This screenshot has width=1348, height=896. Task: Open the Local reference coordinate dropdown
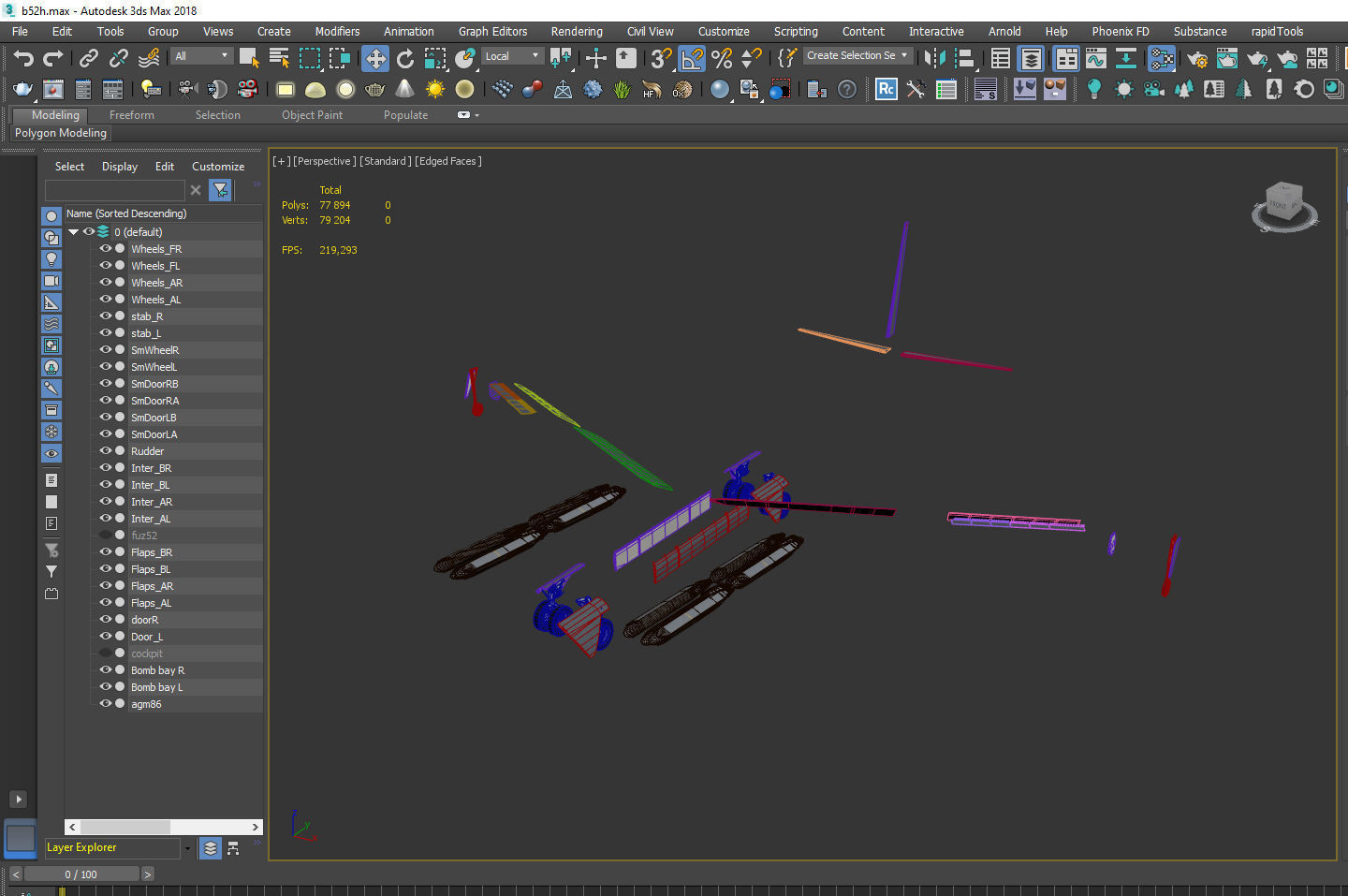coord(512,56)
